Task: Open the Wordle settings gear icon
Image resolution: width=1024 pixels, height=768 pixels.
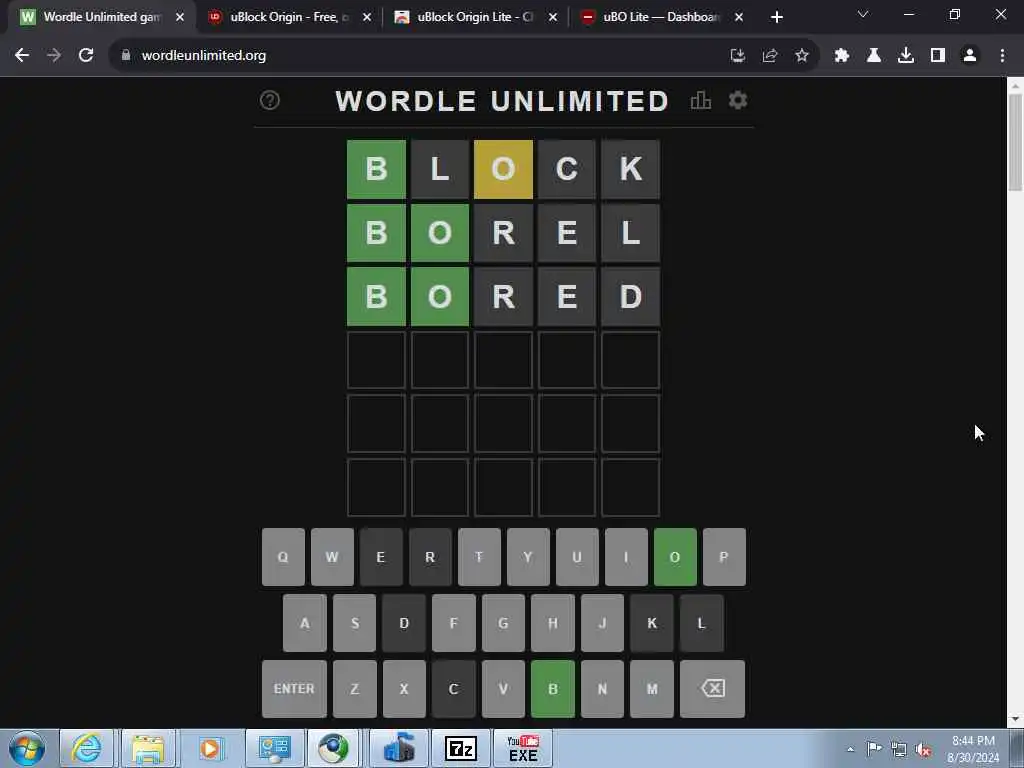Action: pos(738,101)
